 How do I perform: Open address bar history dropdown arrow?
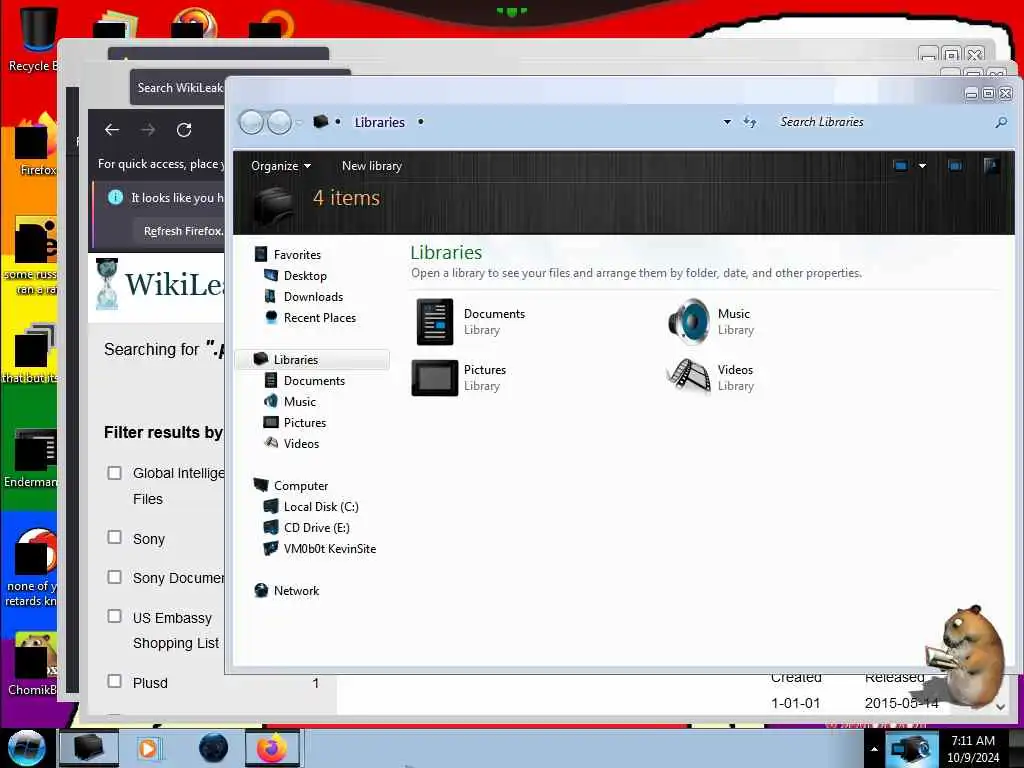(x=727, y=122)
